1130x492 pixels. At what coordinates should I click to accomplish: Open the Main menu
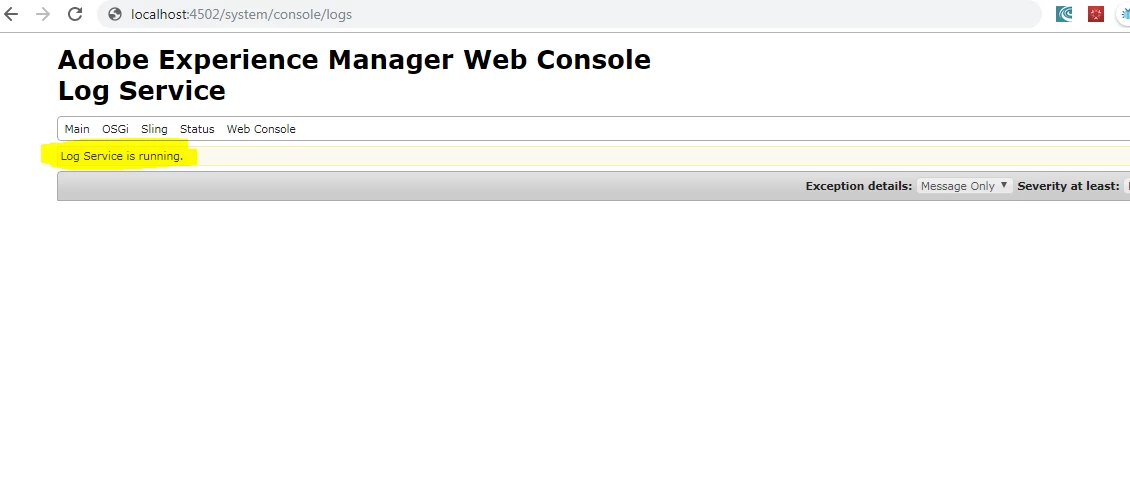[x=77, y=129]
